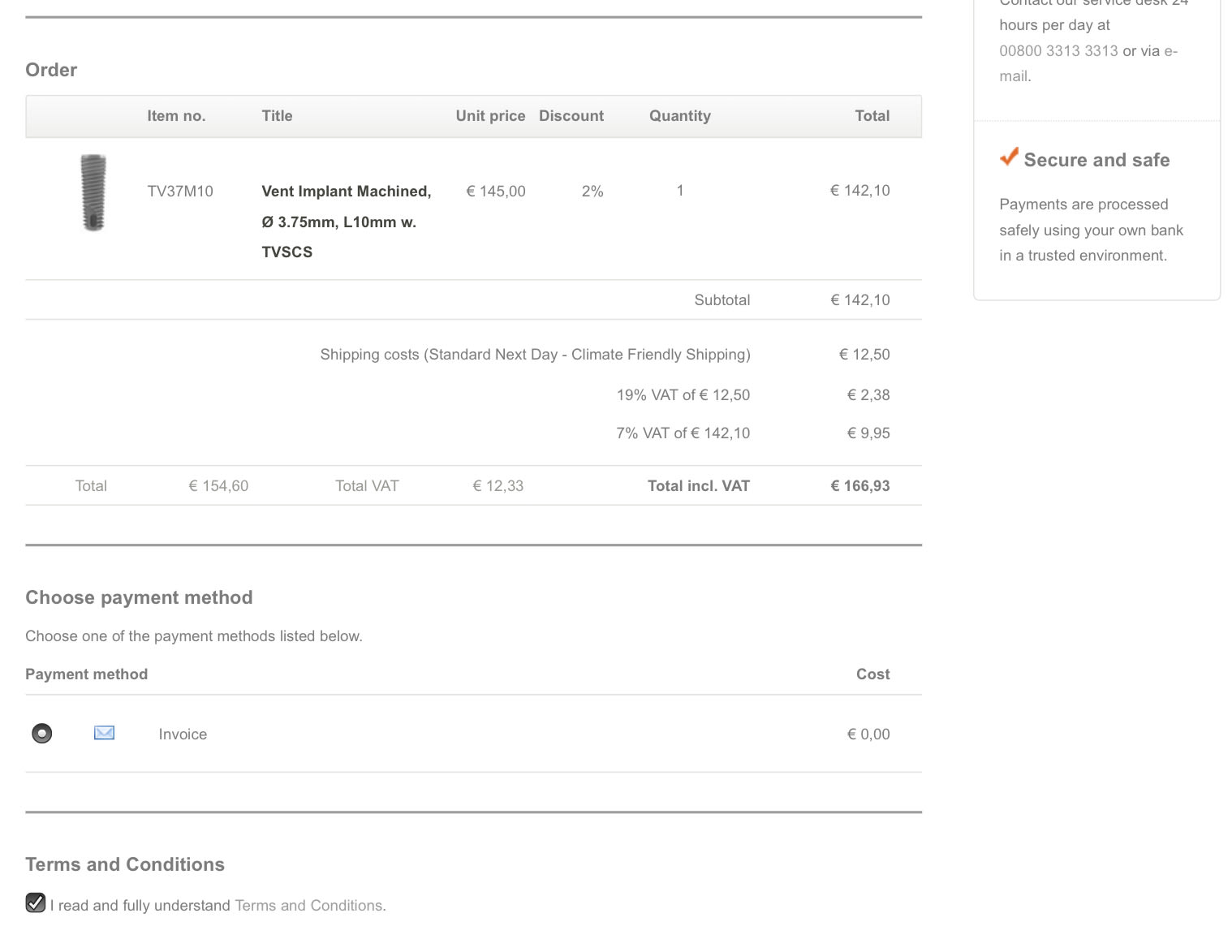
Task: Toggle the Terms and Conditions checkbox
Action: (36, 903)
